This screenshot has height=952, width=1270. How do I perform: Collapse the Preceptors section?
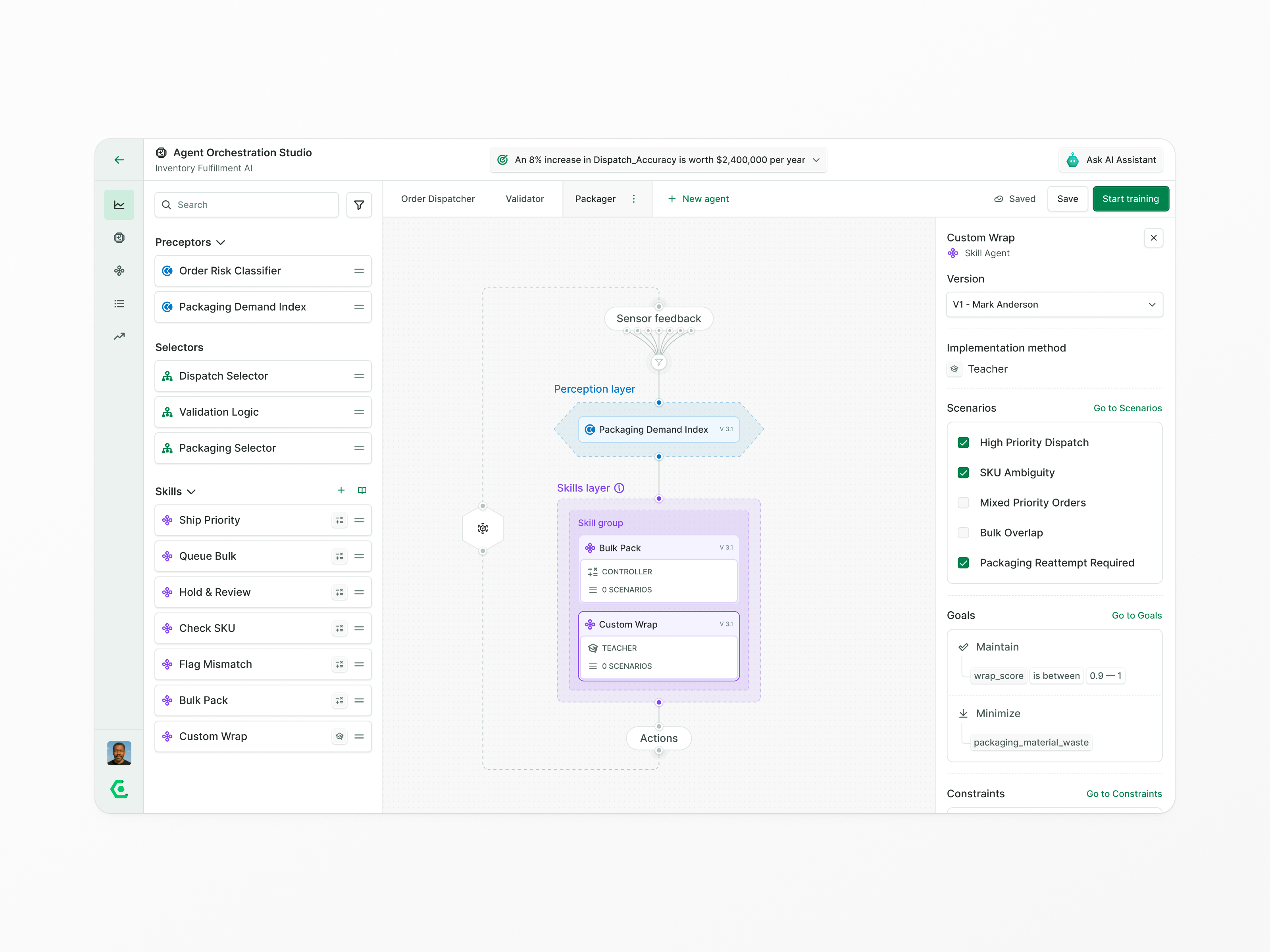click(x=221, y=242)
